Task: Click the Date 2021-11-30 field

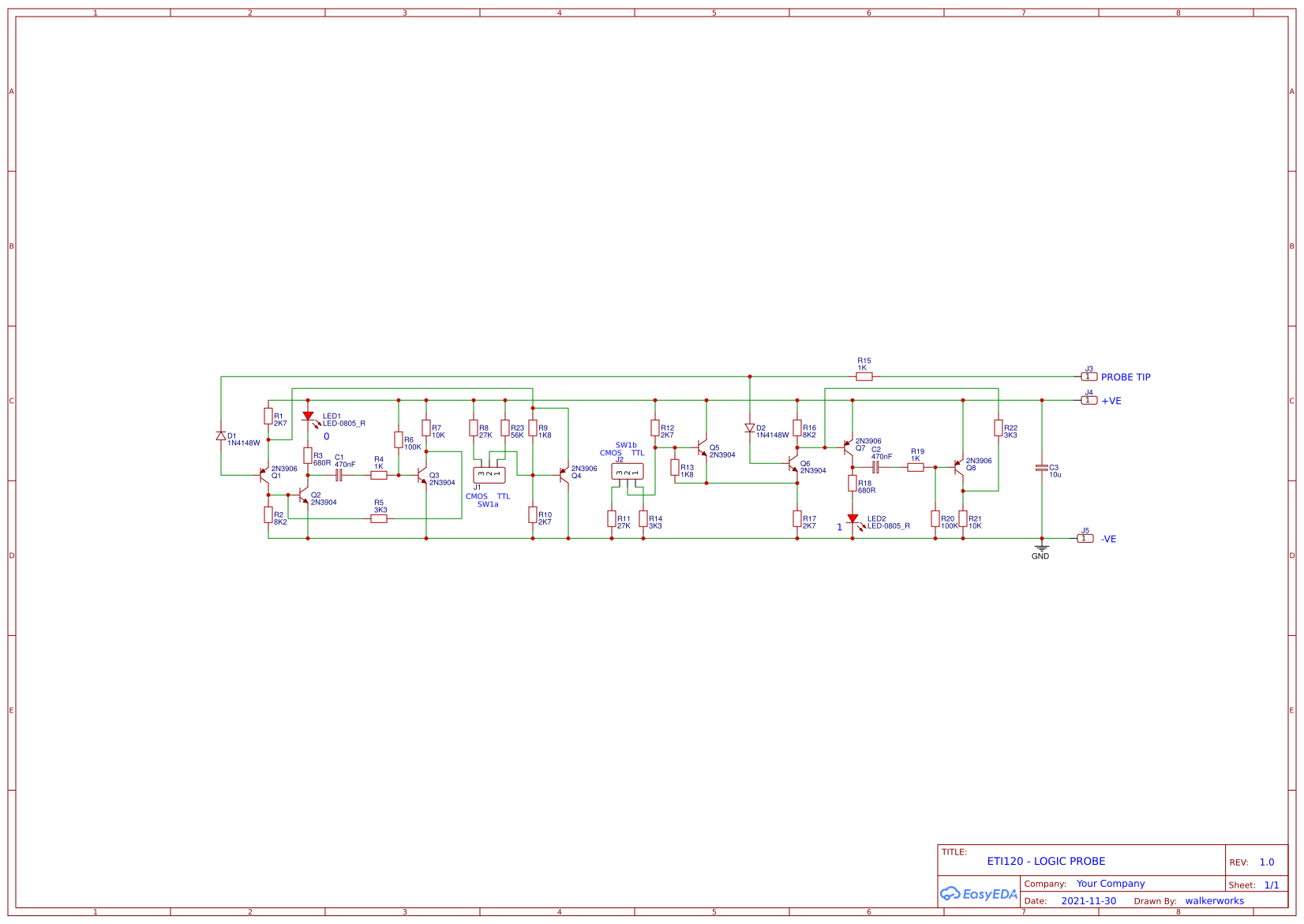Action: [1089, 900]
